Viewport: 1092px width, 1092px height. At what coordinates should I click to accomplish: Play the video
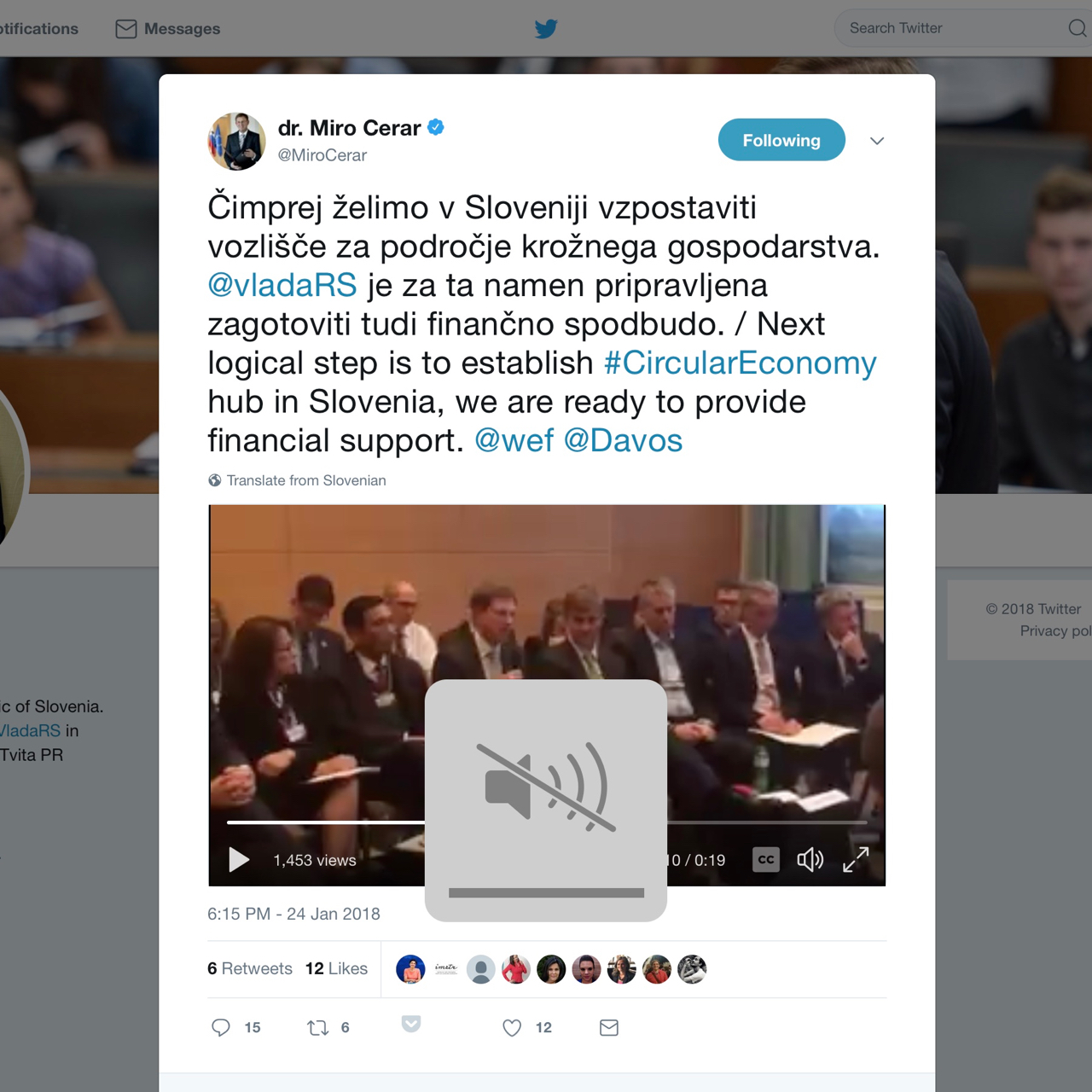pos(239,860)
